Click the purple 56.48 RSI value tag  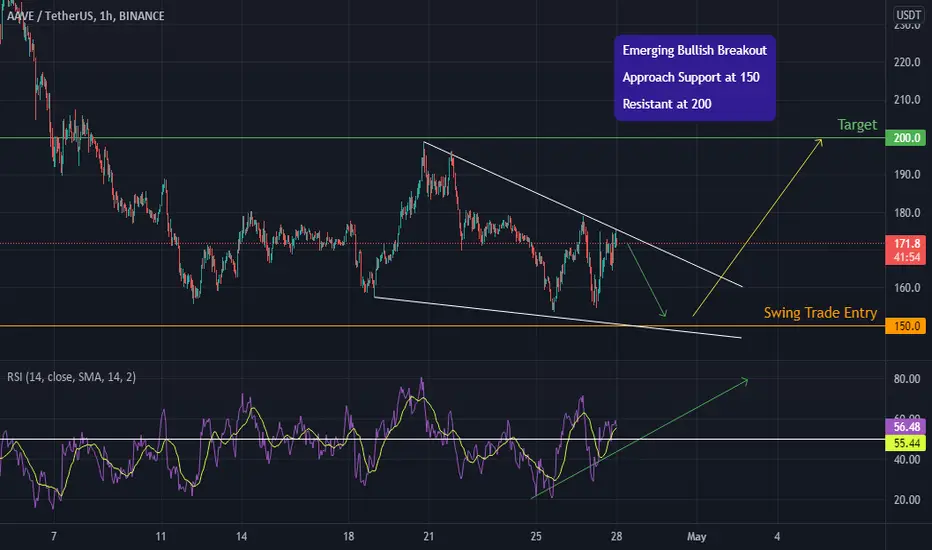906,427
